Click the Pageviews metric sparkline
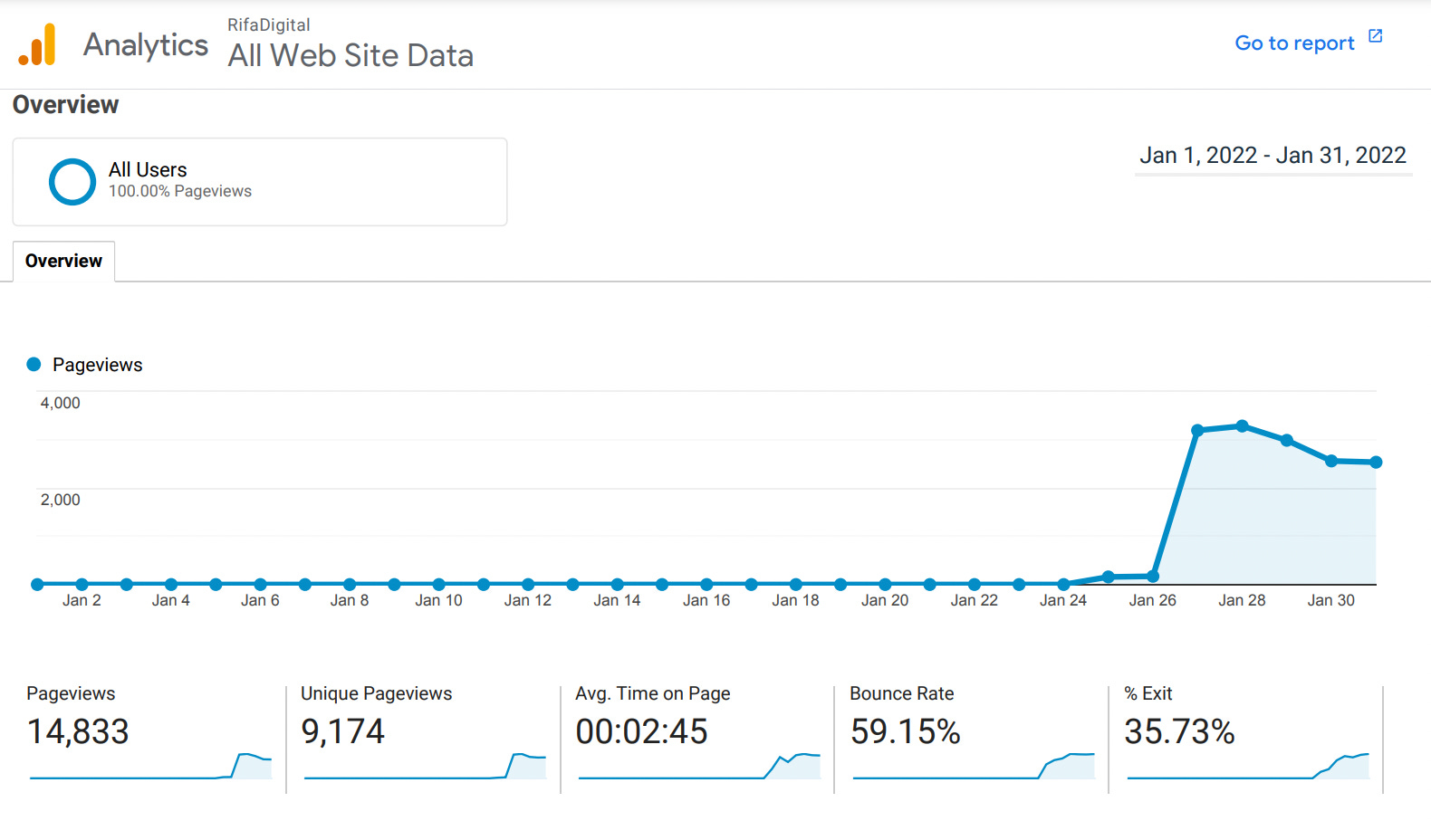1431x840 pixels. point(150,765)
